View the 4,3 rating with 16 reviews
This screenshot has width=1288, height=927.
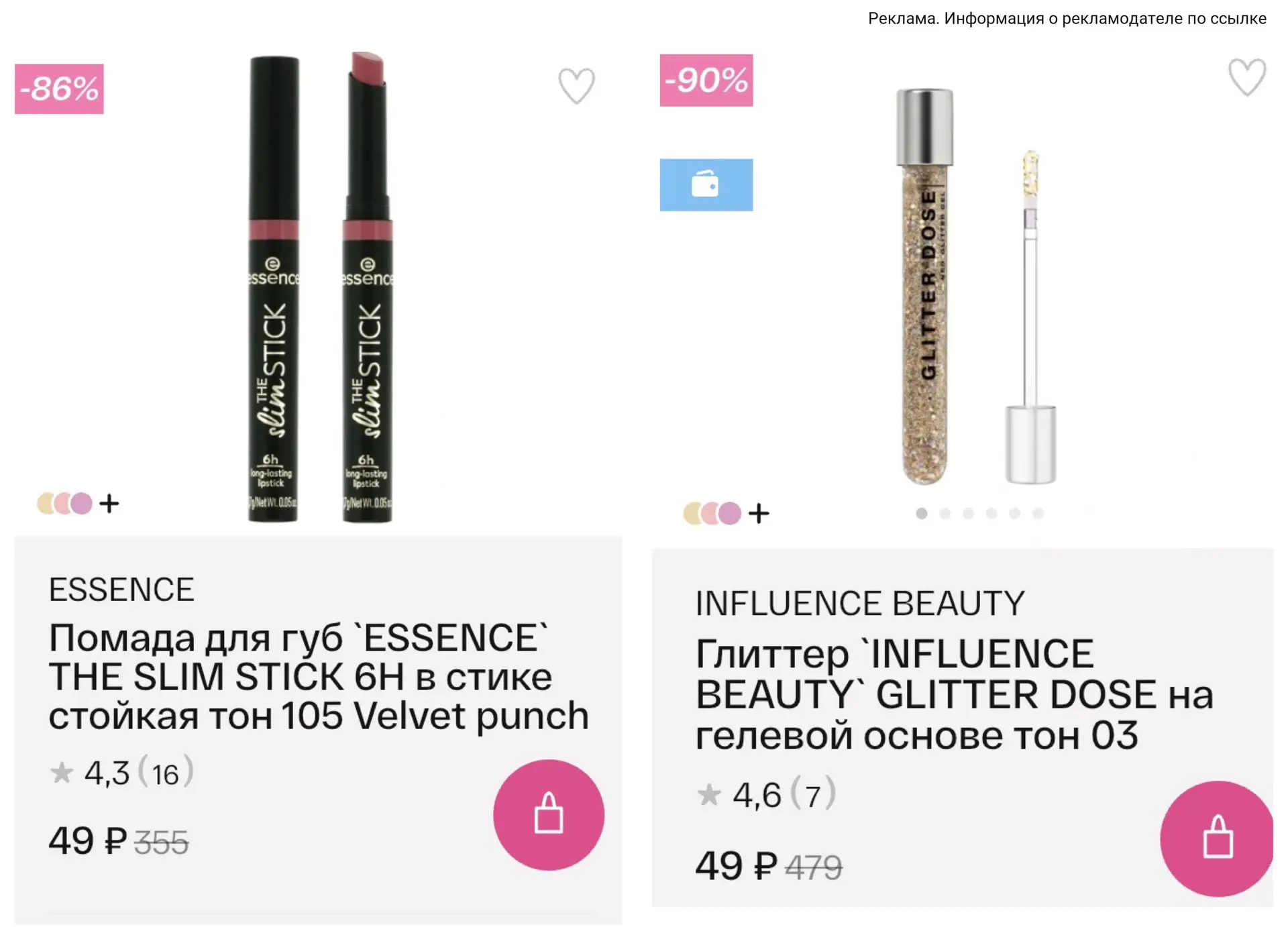pos(122,773)
